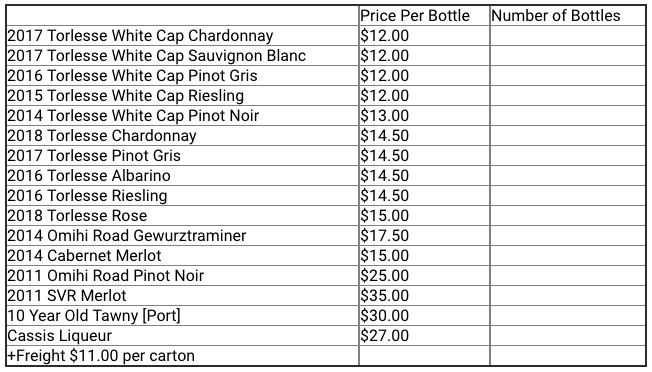Click quantity cell for 10 Year Old Tawny Port
This screenshot has width=652, height=372.
pyautogui.click(x=568, y=315)
